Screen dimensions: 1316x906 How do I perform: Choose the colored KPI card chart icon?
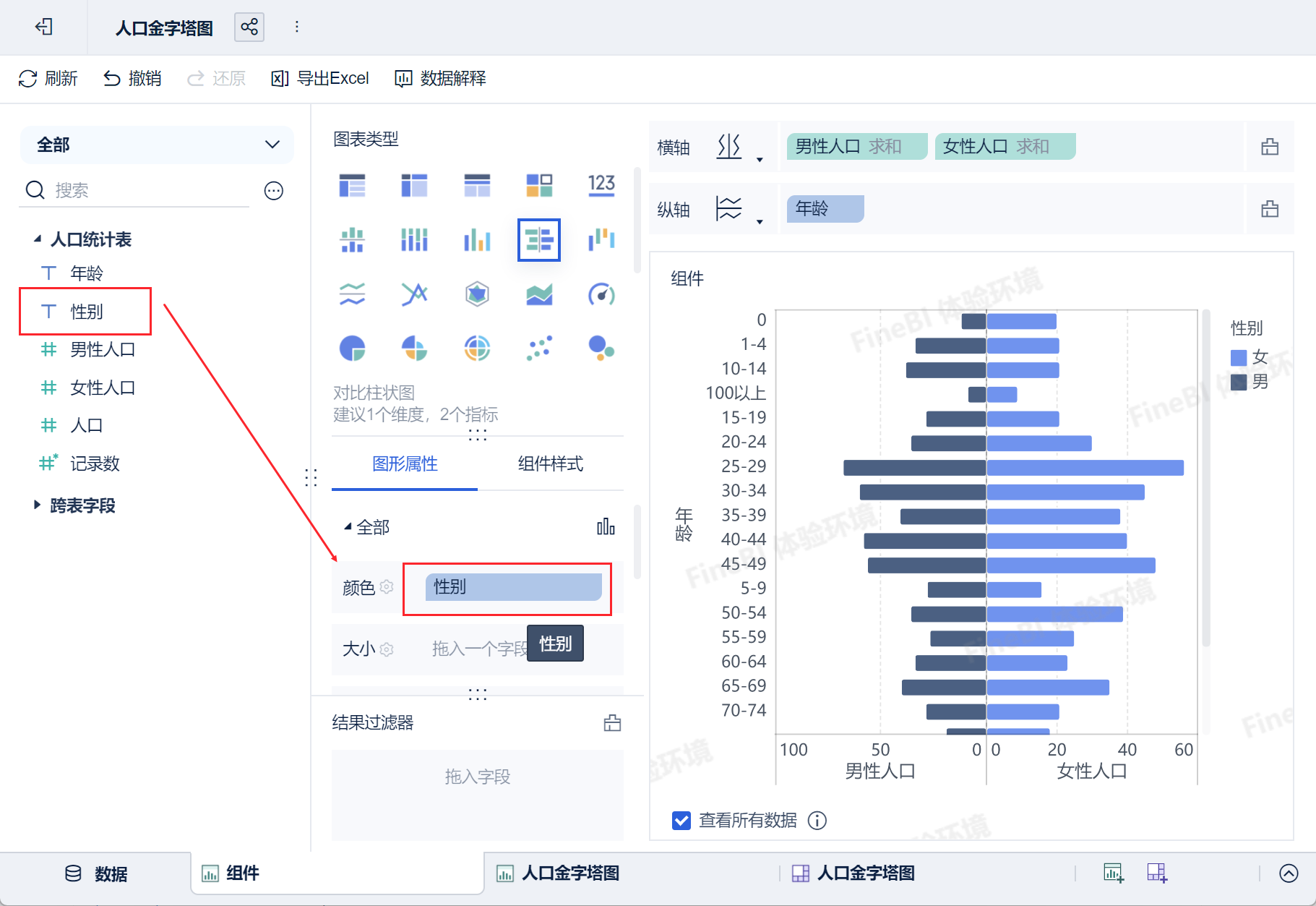click(539, 185)
